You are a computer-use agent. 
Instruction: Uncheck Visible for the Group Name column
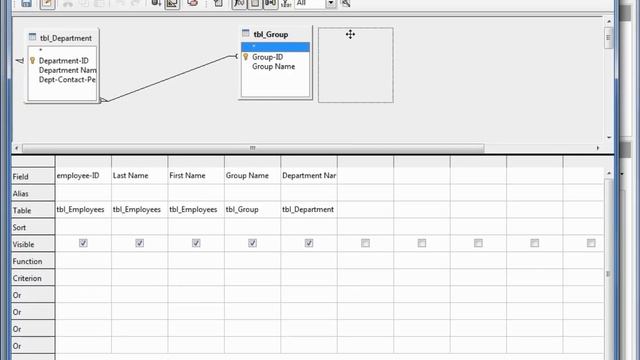click(252, 243)
